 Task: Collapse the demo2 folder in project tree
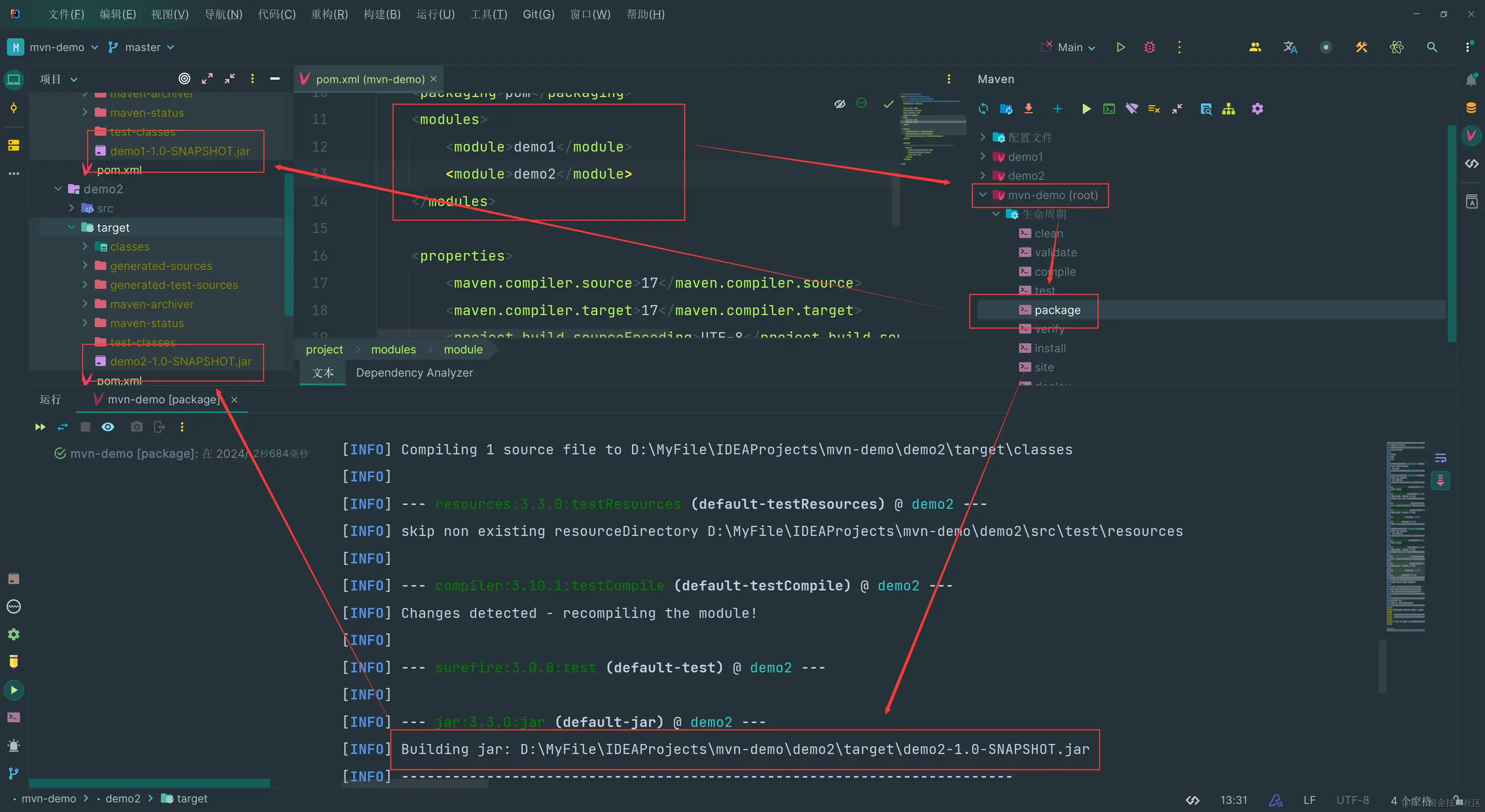pyautogui.click(x=58, y=189)
